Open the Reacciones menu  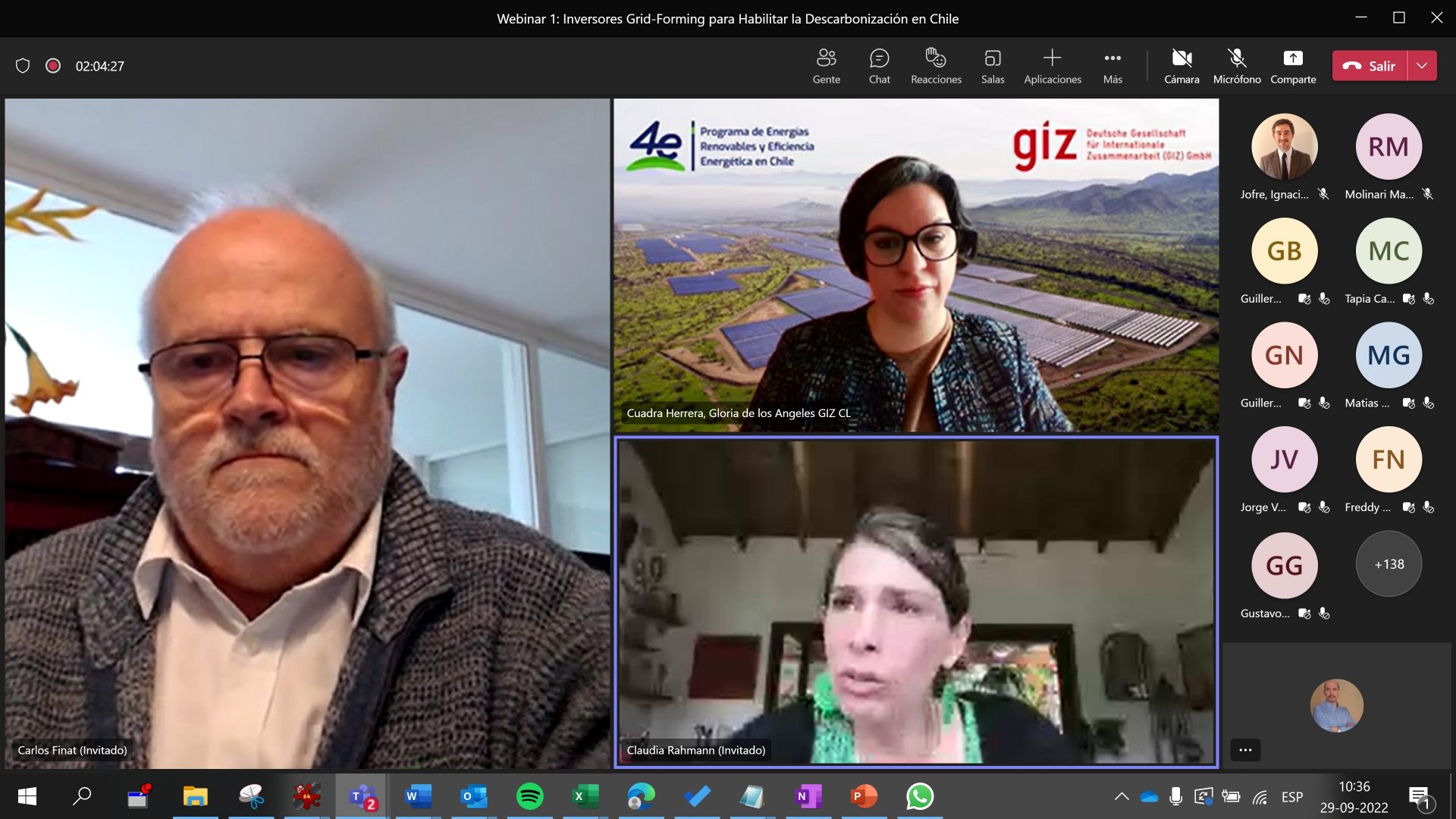[934, 65]
